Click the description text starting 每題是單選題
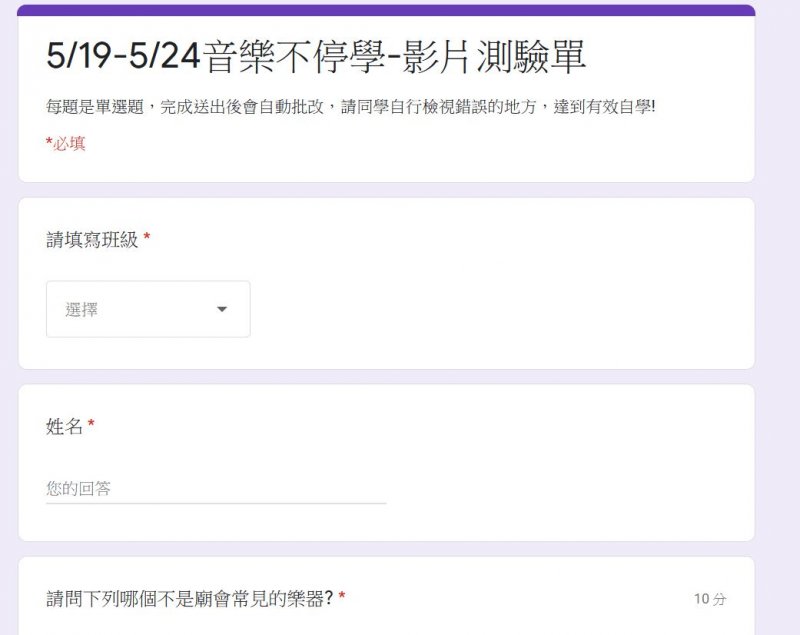Viewport: 800px width, 635px height. coord(351,107)
